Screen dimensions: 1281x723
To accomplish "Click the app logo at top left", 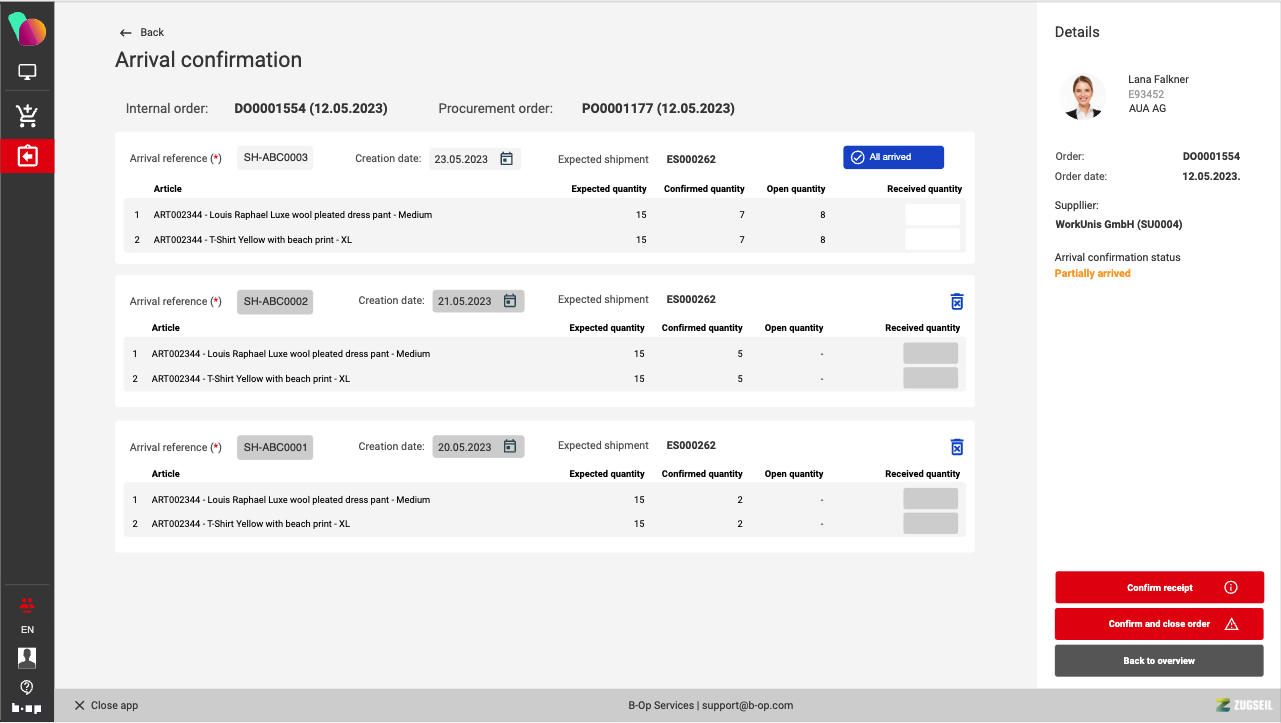I will point(27,30).
